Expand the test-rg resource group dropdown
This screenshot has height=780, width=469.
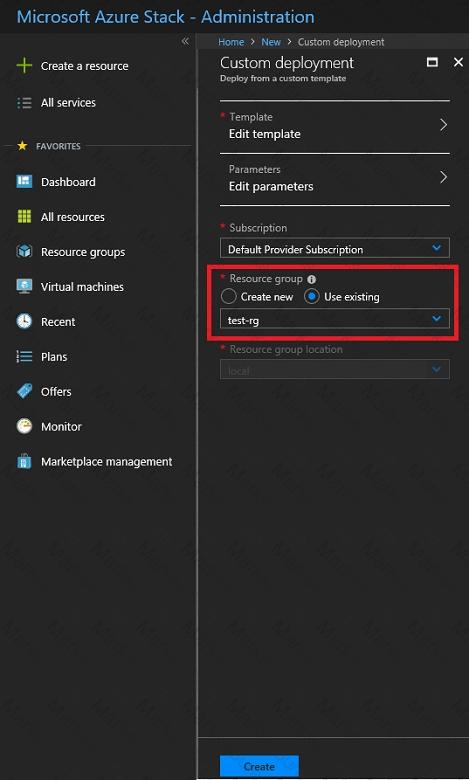coord(335,319)
